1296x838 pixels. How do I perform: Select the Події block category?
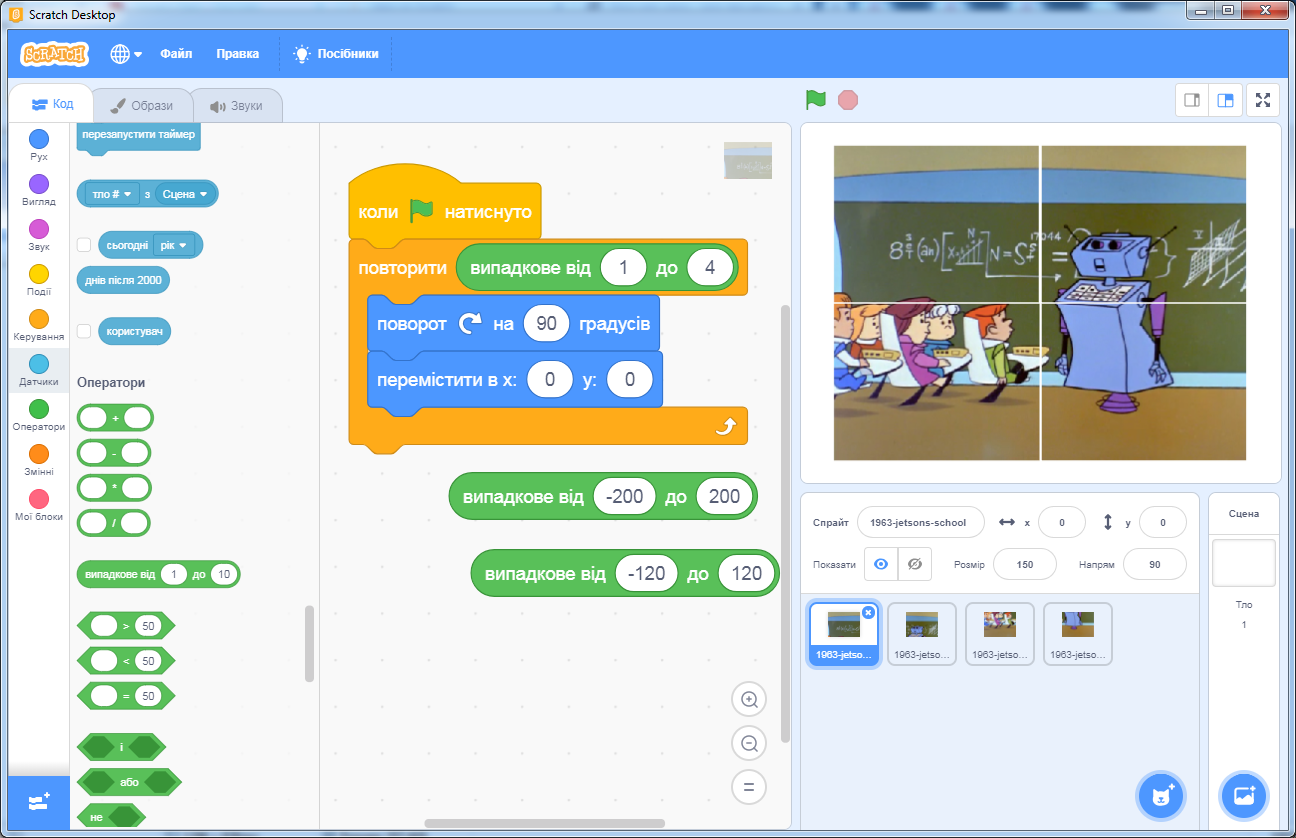(x=39, y=280)
